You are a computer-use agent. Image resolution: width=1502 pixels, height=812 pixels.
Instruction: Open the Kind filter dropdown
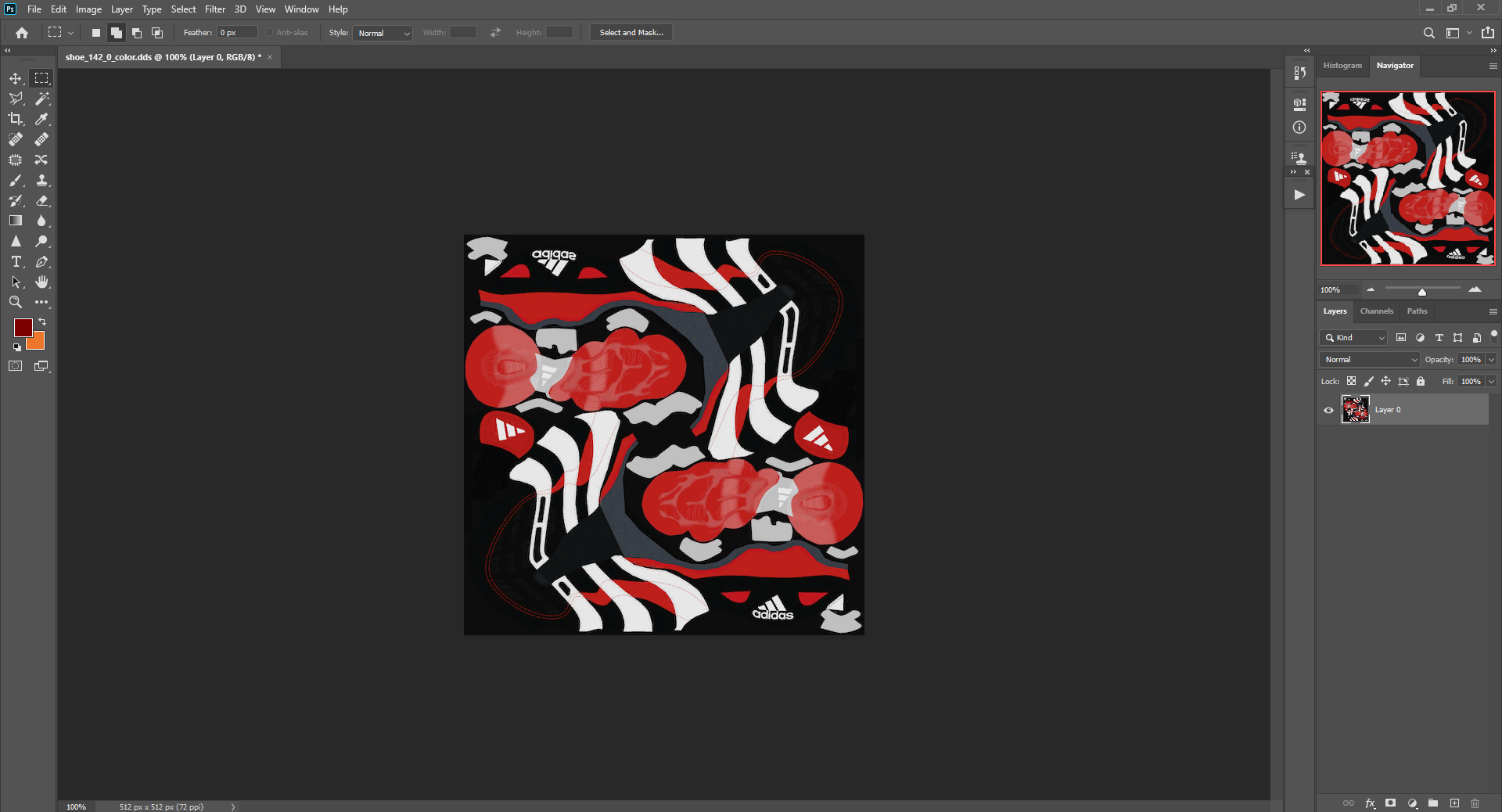1354,338
